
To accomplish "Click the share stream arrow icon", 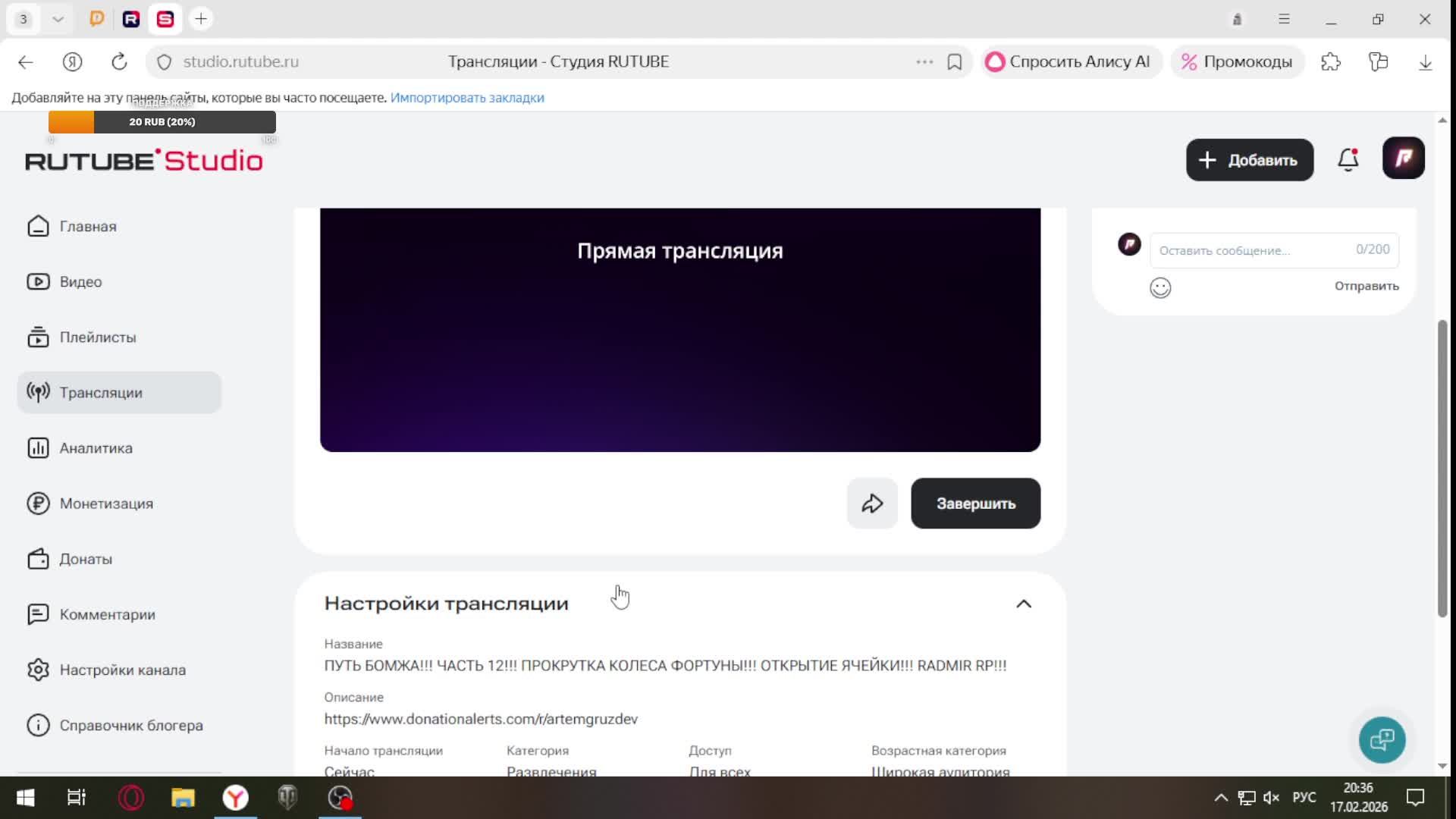I will (x=871, y=503).
